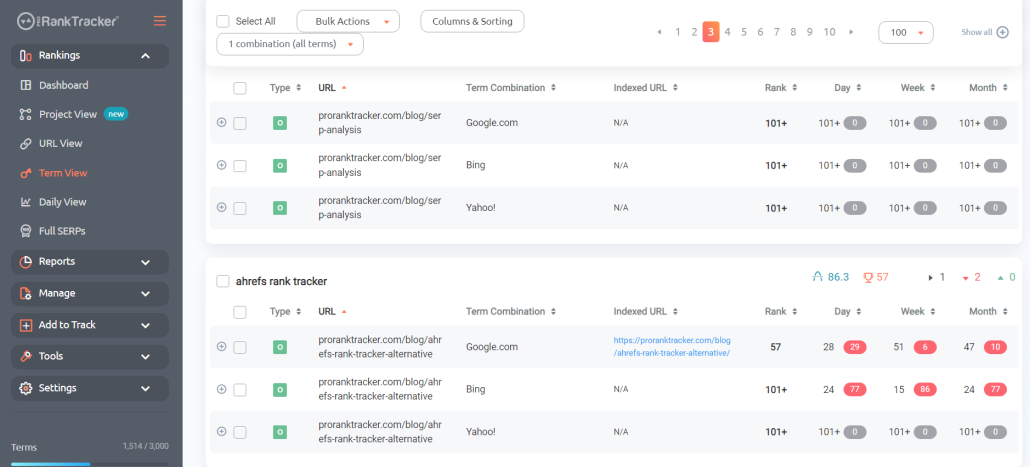This screenshot has height=467, width=1030.
Task: Open Daily View in the sidebar
Action: [62, 202]
